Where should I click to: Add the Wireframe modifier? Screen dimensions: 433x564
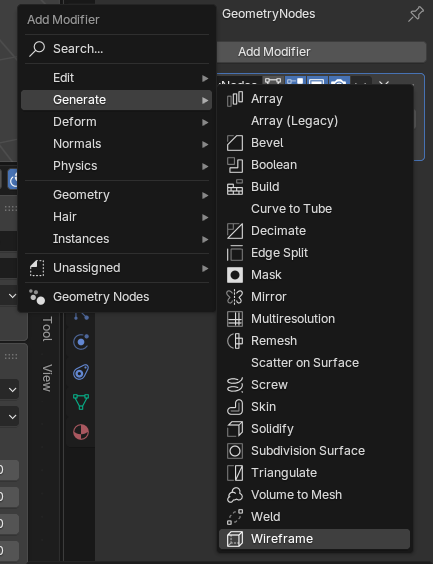tap(314, 539)
